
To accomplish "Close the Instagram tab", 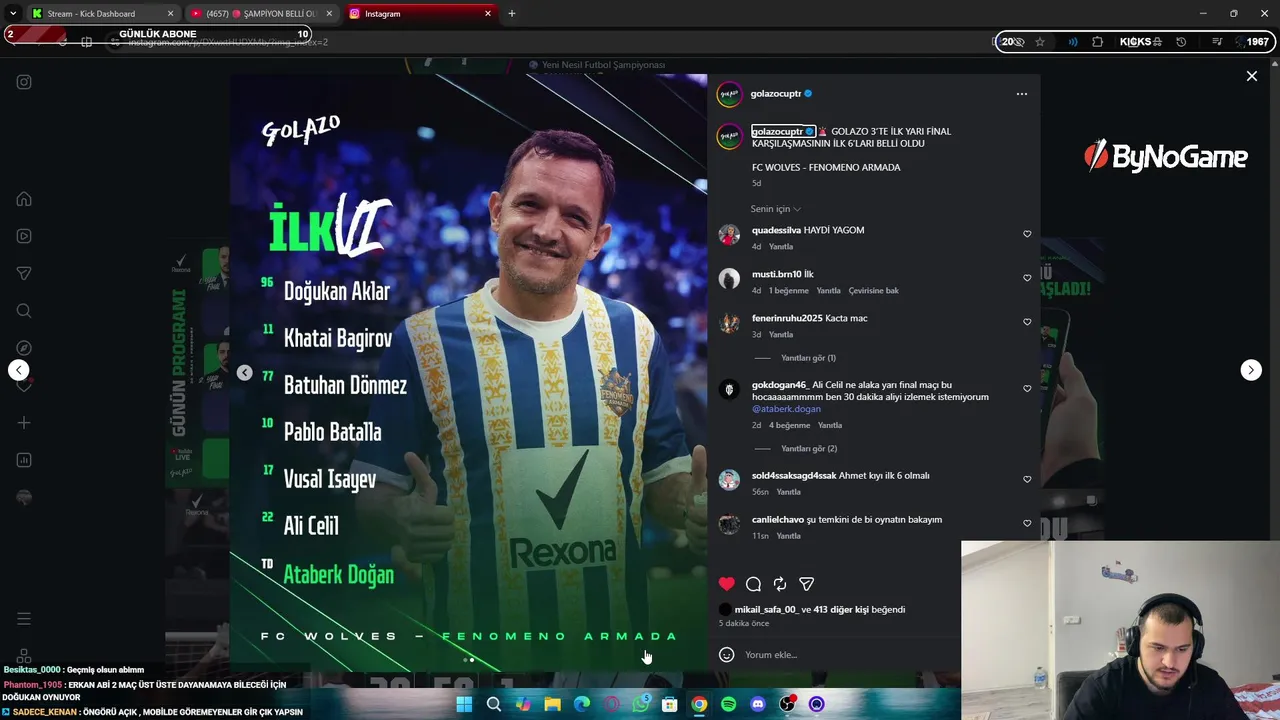I will 488,14.
